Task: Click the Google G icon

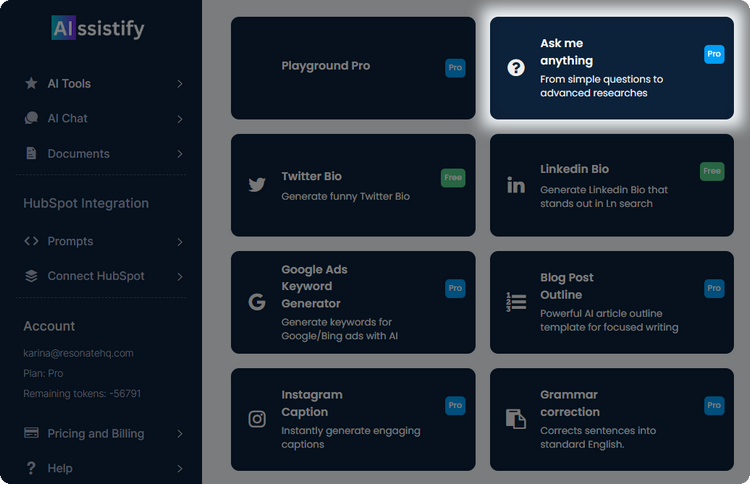Action: [257, 302]
